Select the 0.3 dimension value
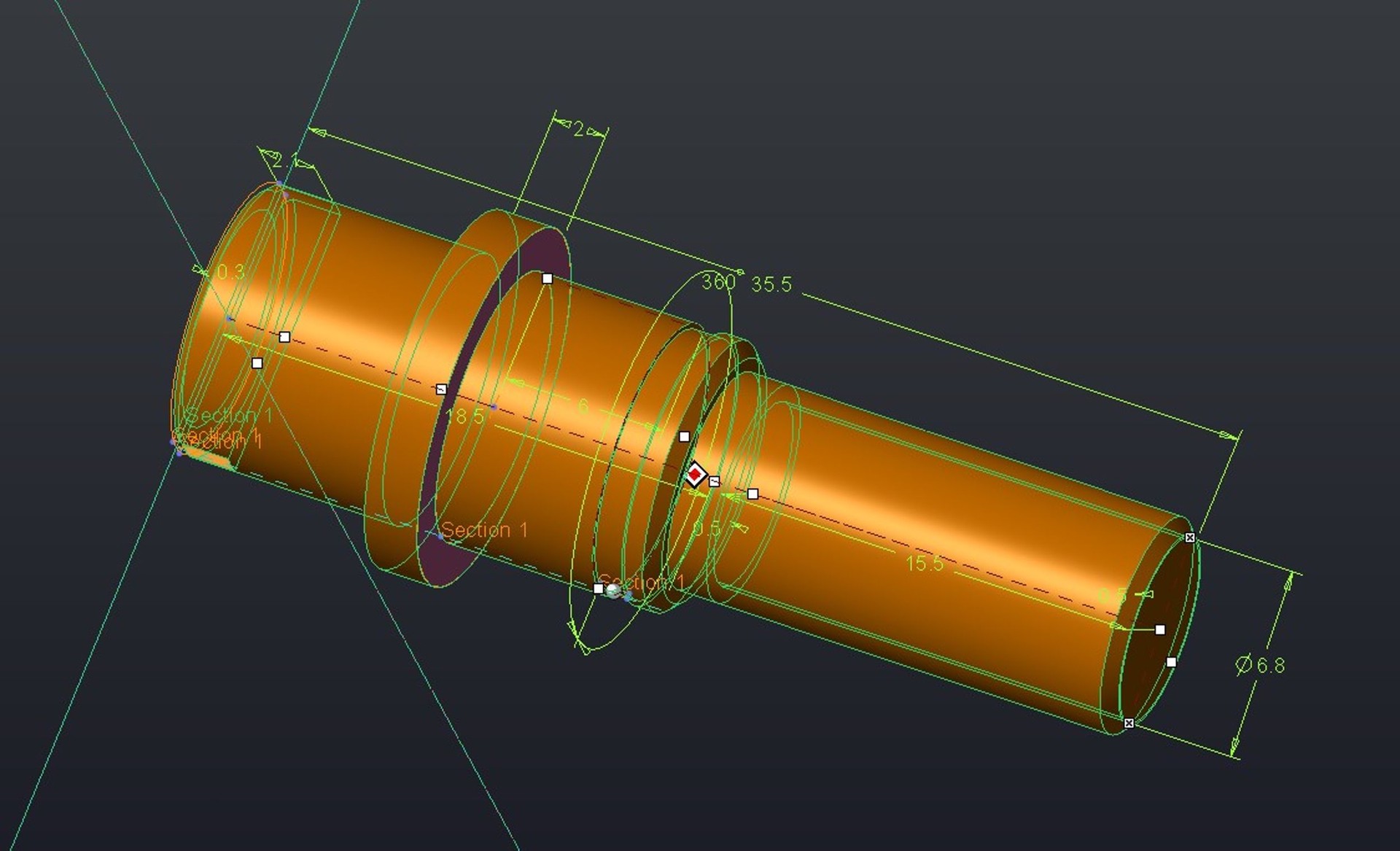The width and height of the screenshot is (1400, 851). pos(230,272)
